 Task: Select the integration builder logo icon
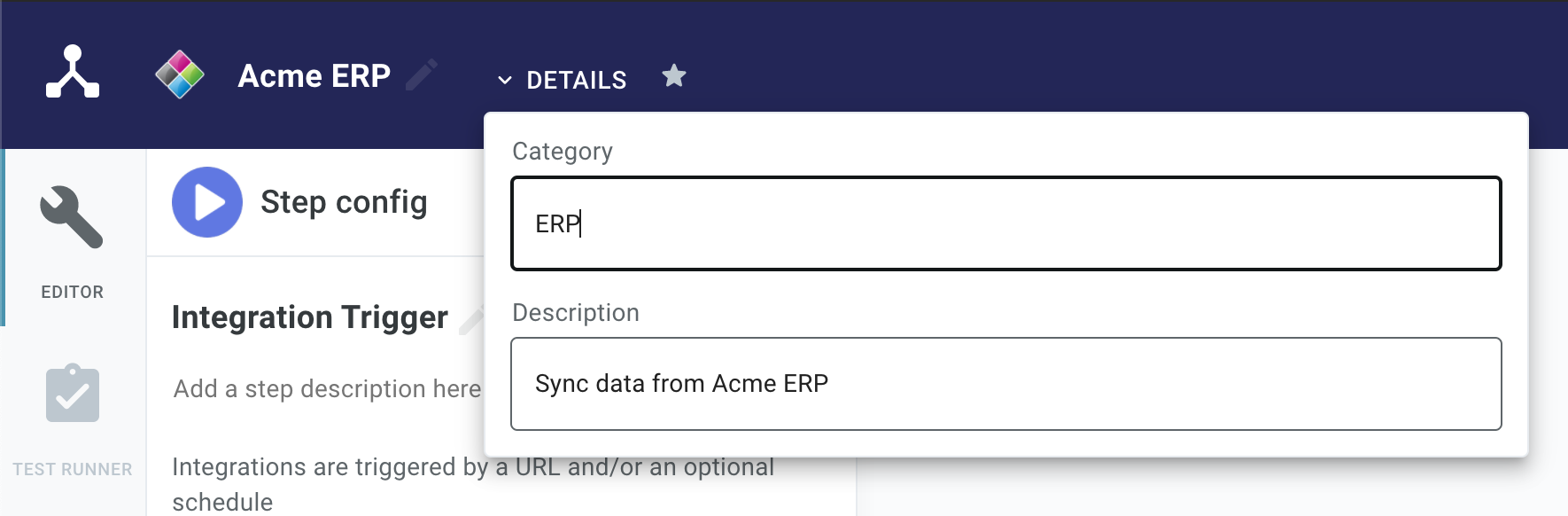70,74
